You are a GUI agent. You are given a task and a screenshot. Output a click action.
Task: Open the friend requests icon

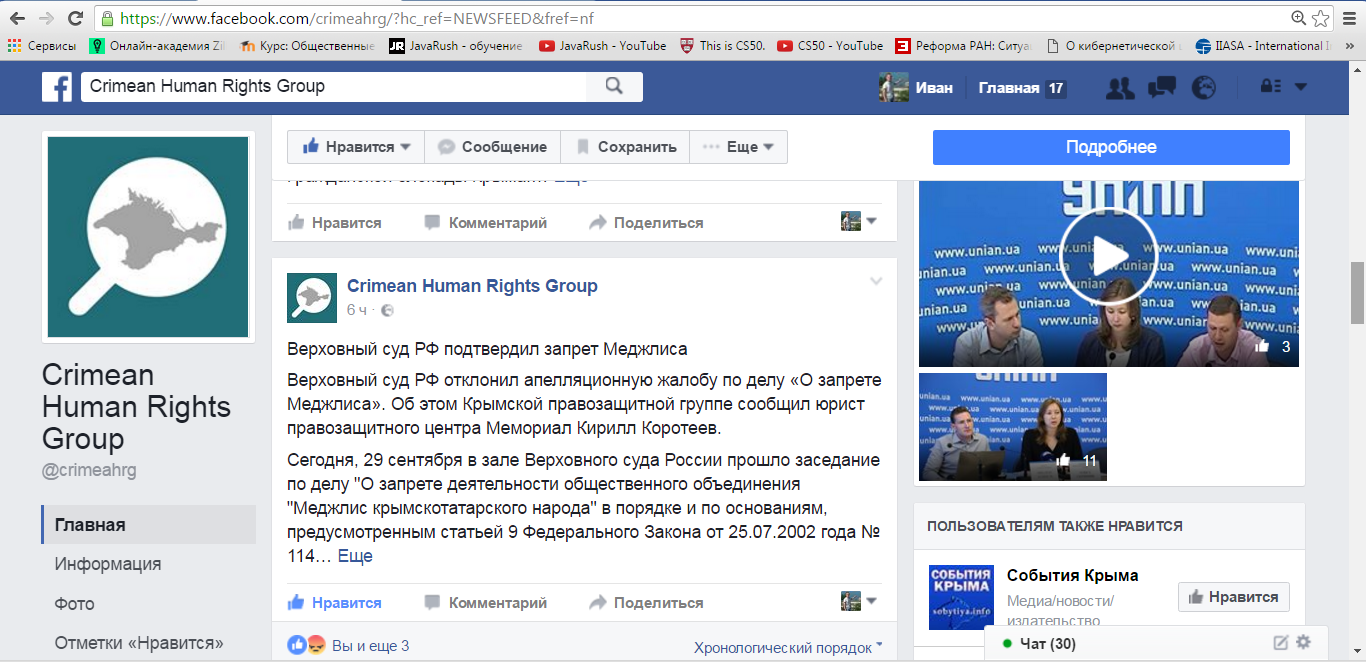(1120, 88)
